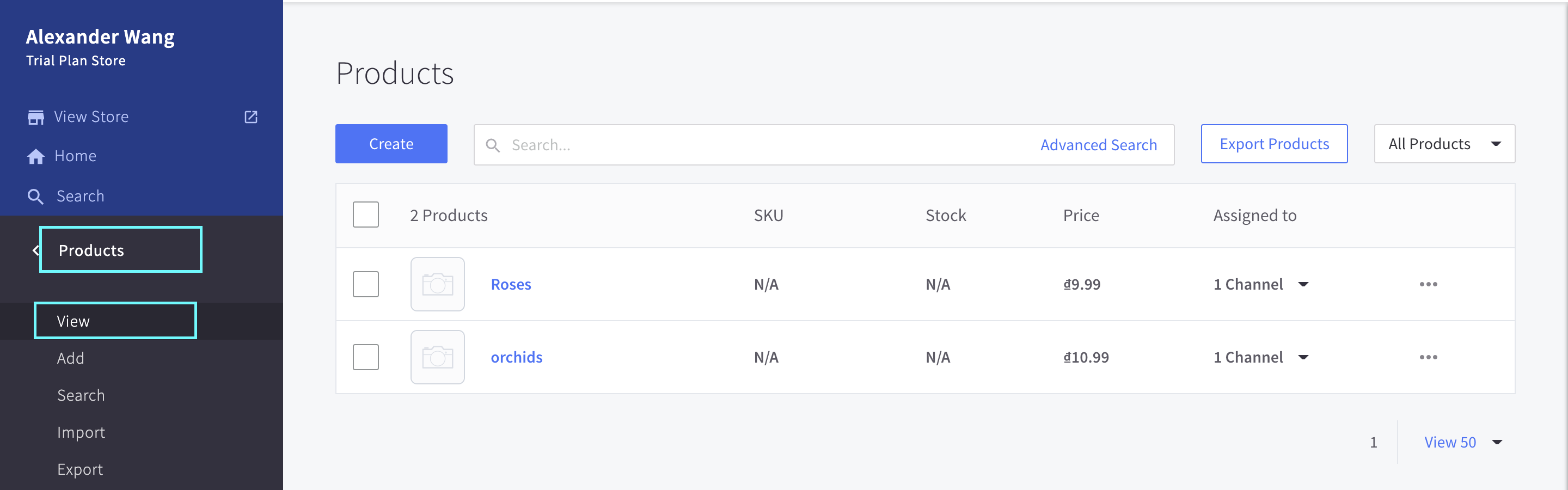The image size is (1568, 490).
Task: Open the three-dot actions menu for Roses
Action: [x=1428, y=284]
